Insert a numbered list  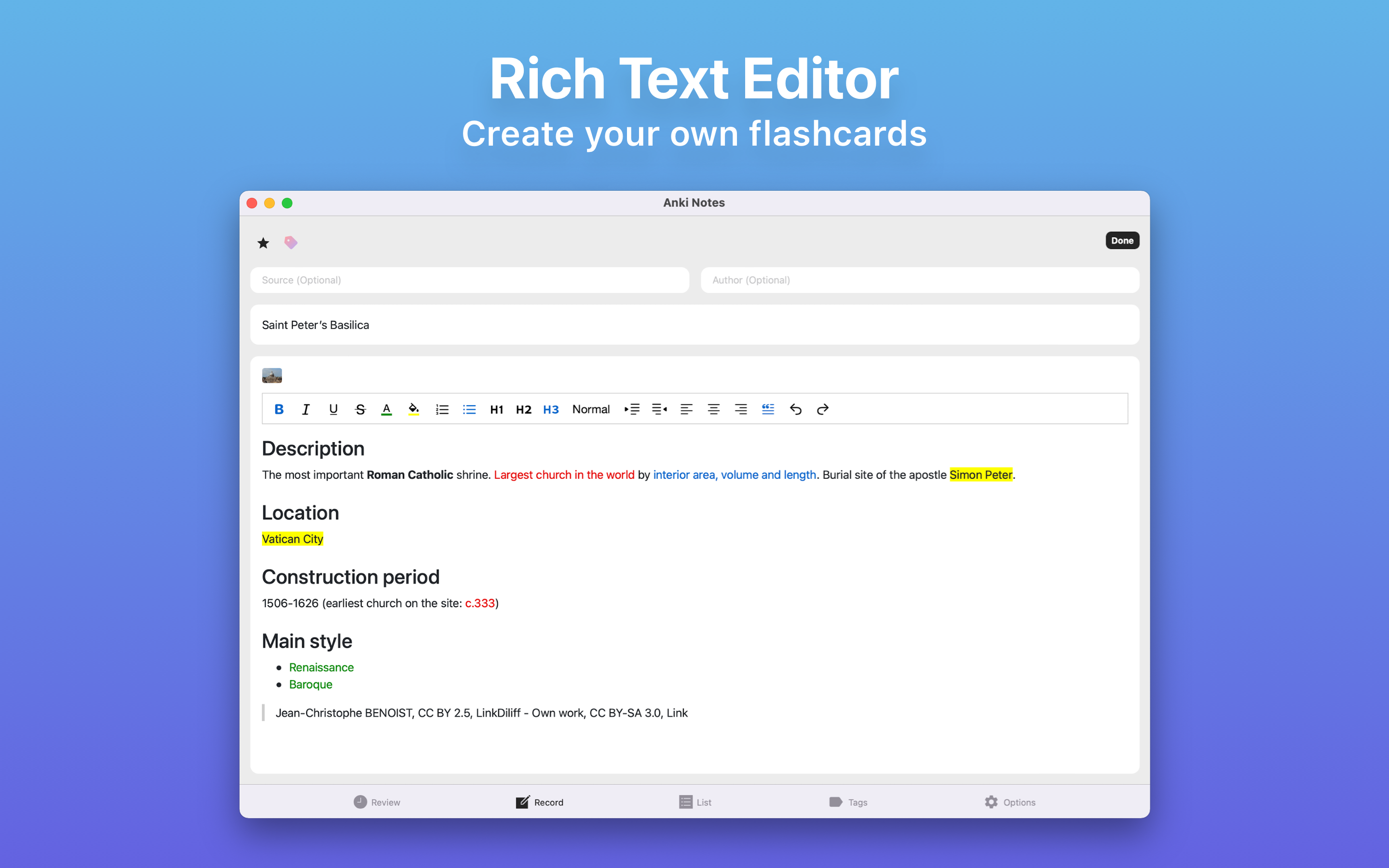click(442, 409)
